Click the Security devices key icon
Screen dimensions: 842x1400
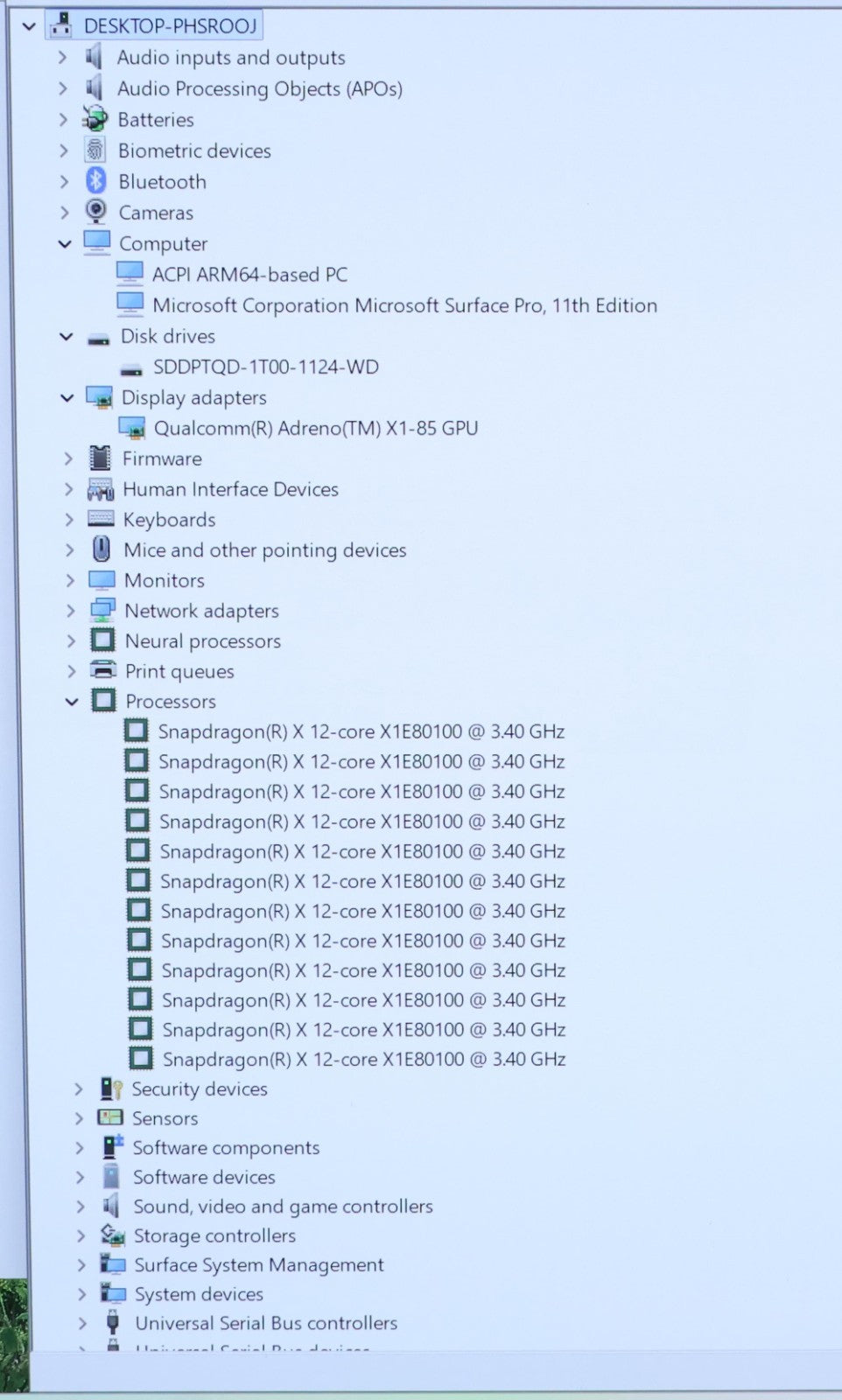110,1088
